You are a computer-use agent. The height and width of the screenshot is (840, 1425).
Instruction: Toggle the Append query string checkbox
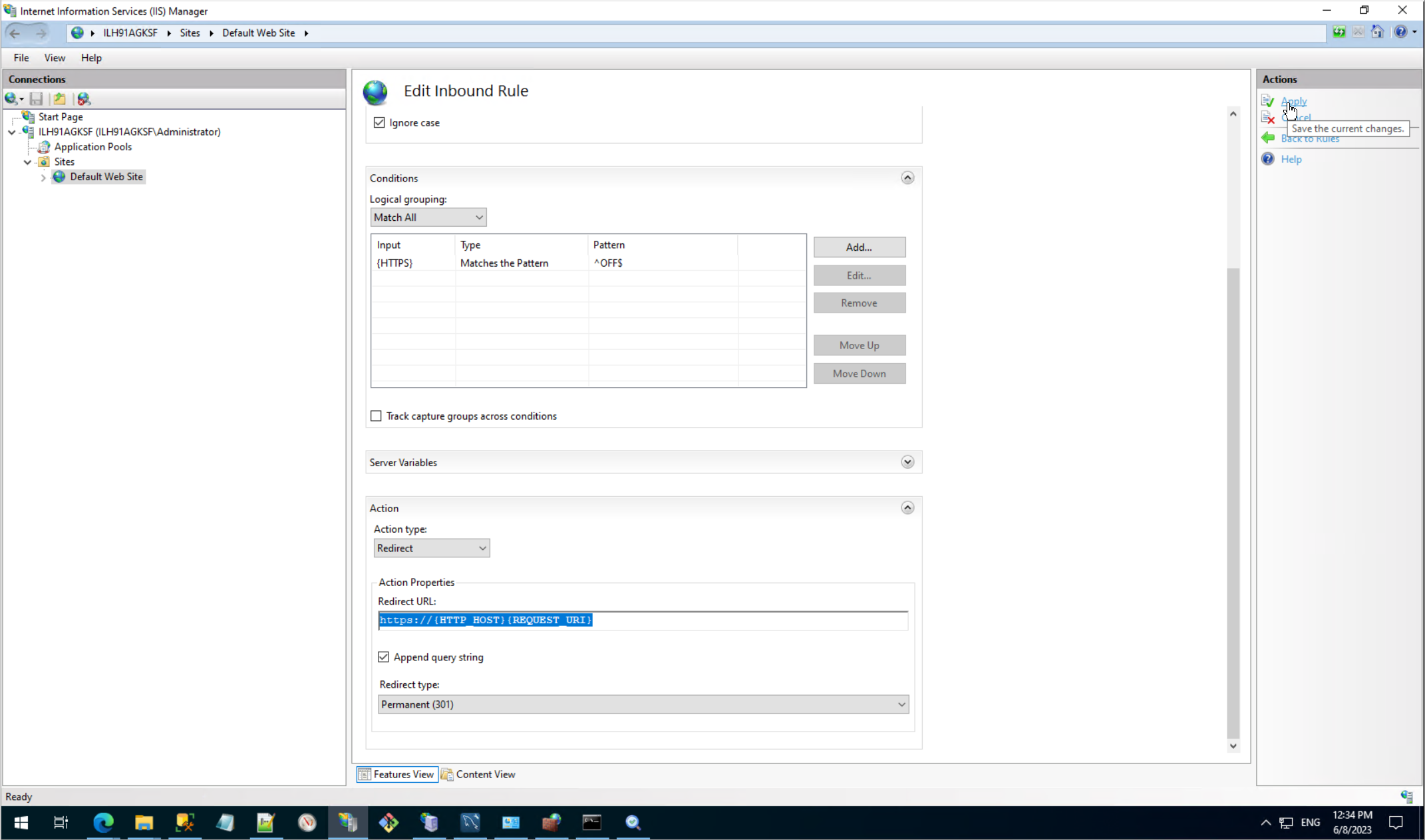click(x=384, y=657)
